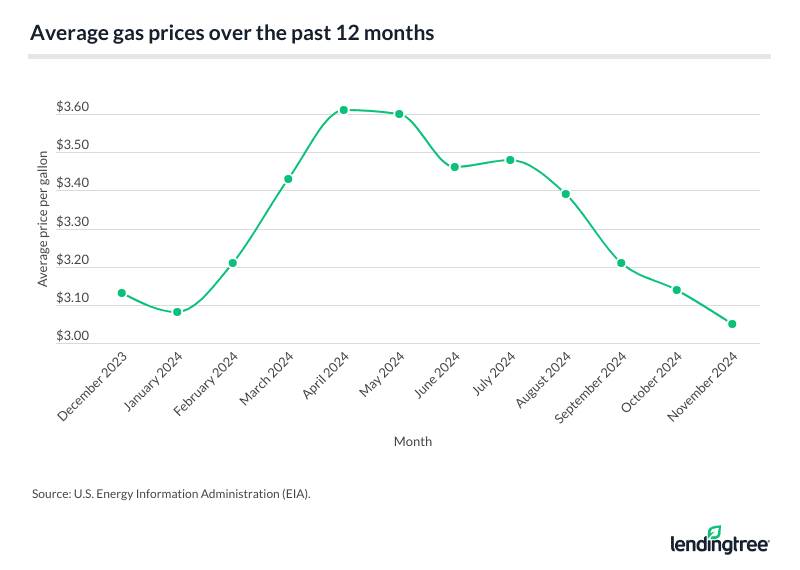Select the February 2024 data point

click(233, 263)
